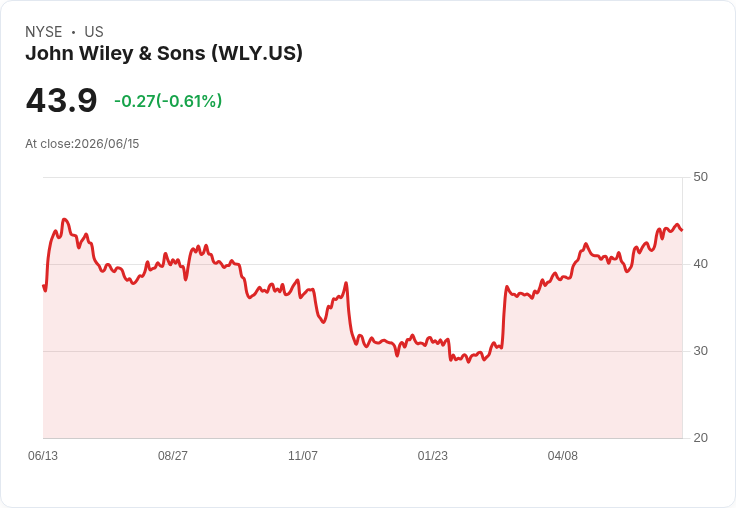This screenshot has width=736, height=508.
Task: Click the sharp vertical jump on the line in March
Action: [x=504, y=317]
